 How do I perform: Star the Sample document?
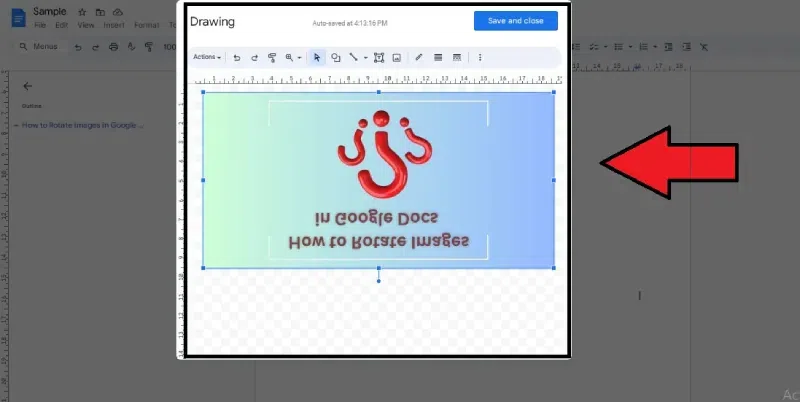coord(82,12)
